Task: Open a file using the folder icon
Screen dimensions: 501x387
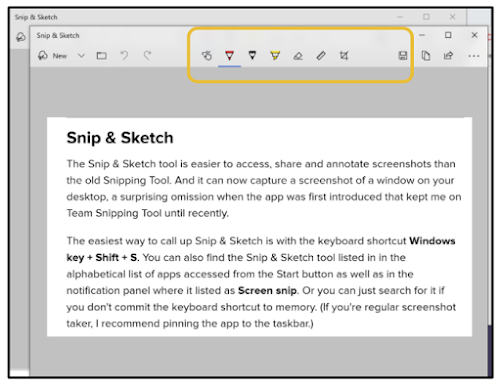Action: tap(101, 56)
